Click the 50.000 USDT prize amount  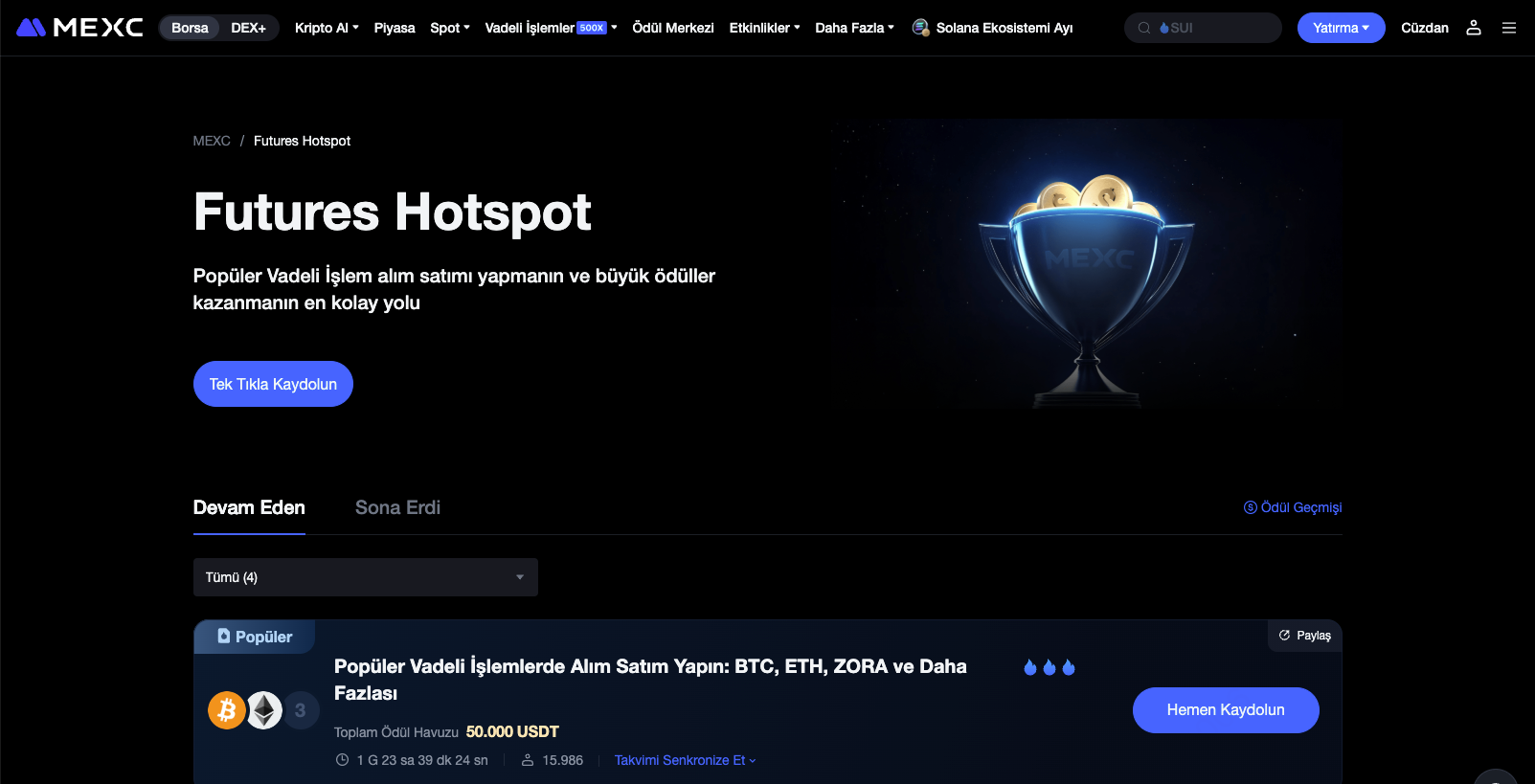pos(512,731)
